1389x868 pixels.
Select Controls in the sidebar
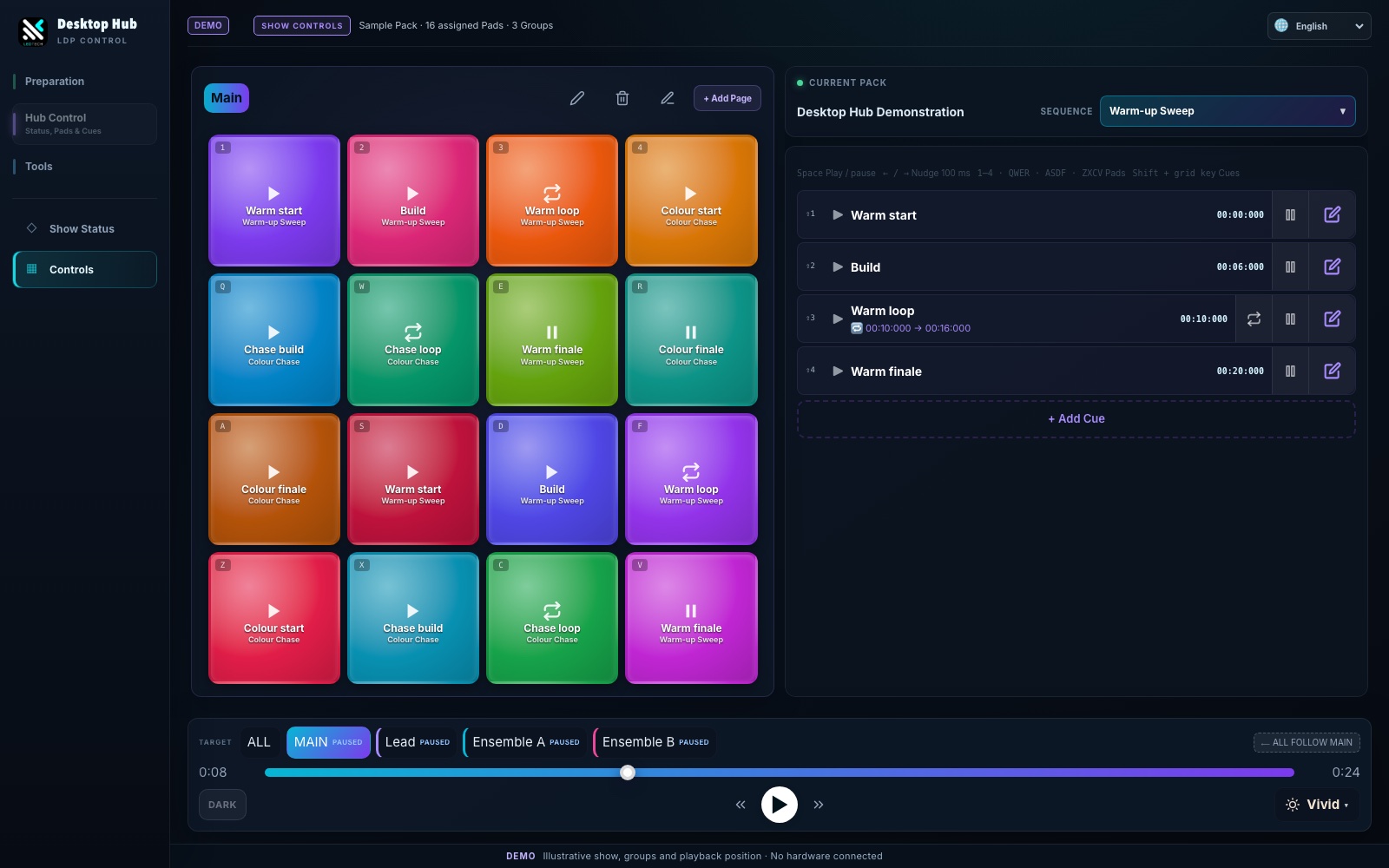(x=84, y=270)
